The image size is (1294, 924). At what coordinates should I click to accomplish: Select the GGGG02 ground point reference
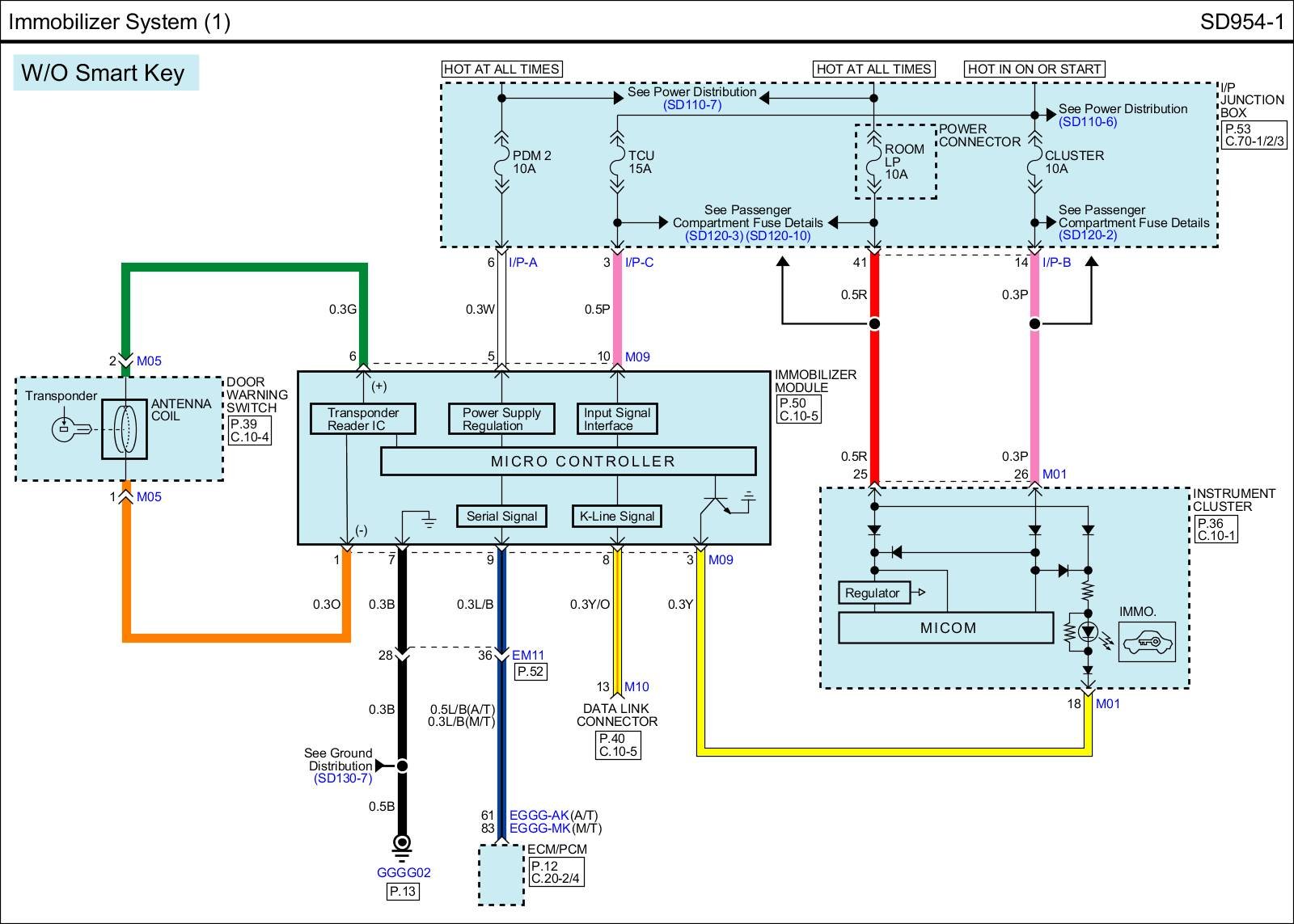[404, 873]
